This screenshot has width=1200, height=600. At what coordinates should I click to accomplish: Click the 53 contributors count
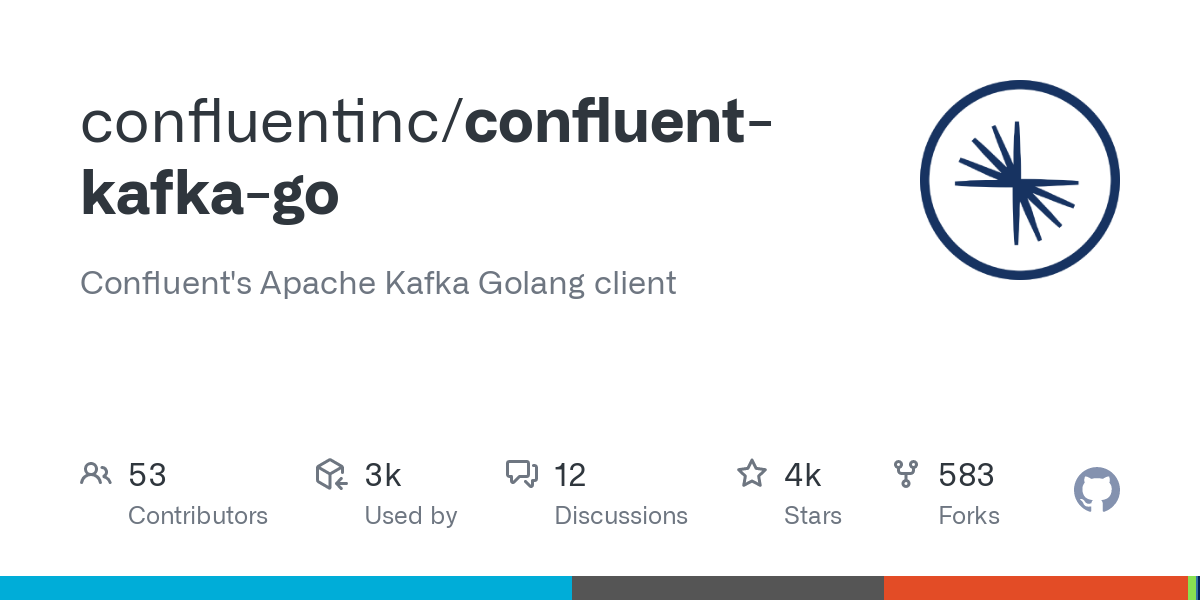(147, 475)
